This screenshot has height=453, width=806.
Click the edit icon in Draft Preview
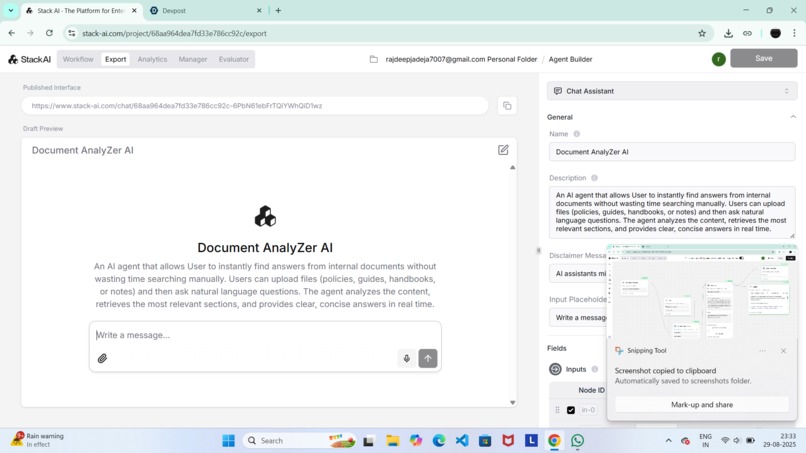point(503,150)
